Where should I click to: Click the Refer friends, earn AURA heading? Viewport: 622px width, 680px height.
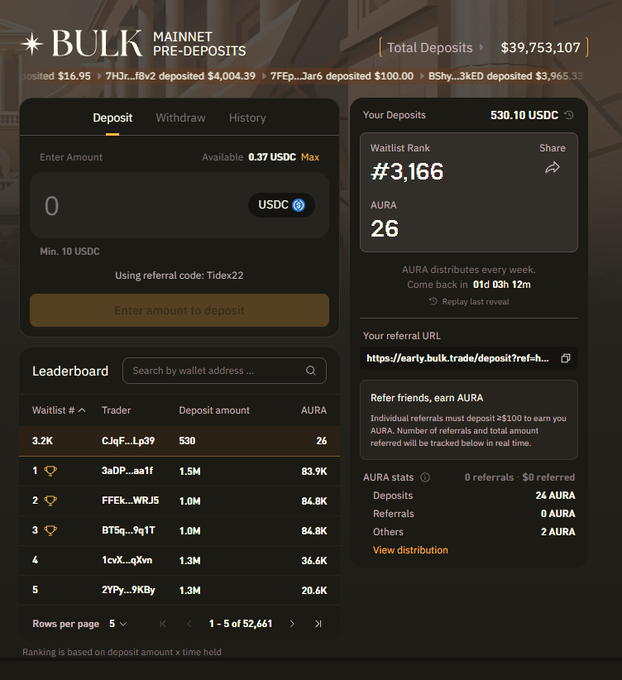426,398
